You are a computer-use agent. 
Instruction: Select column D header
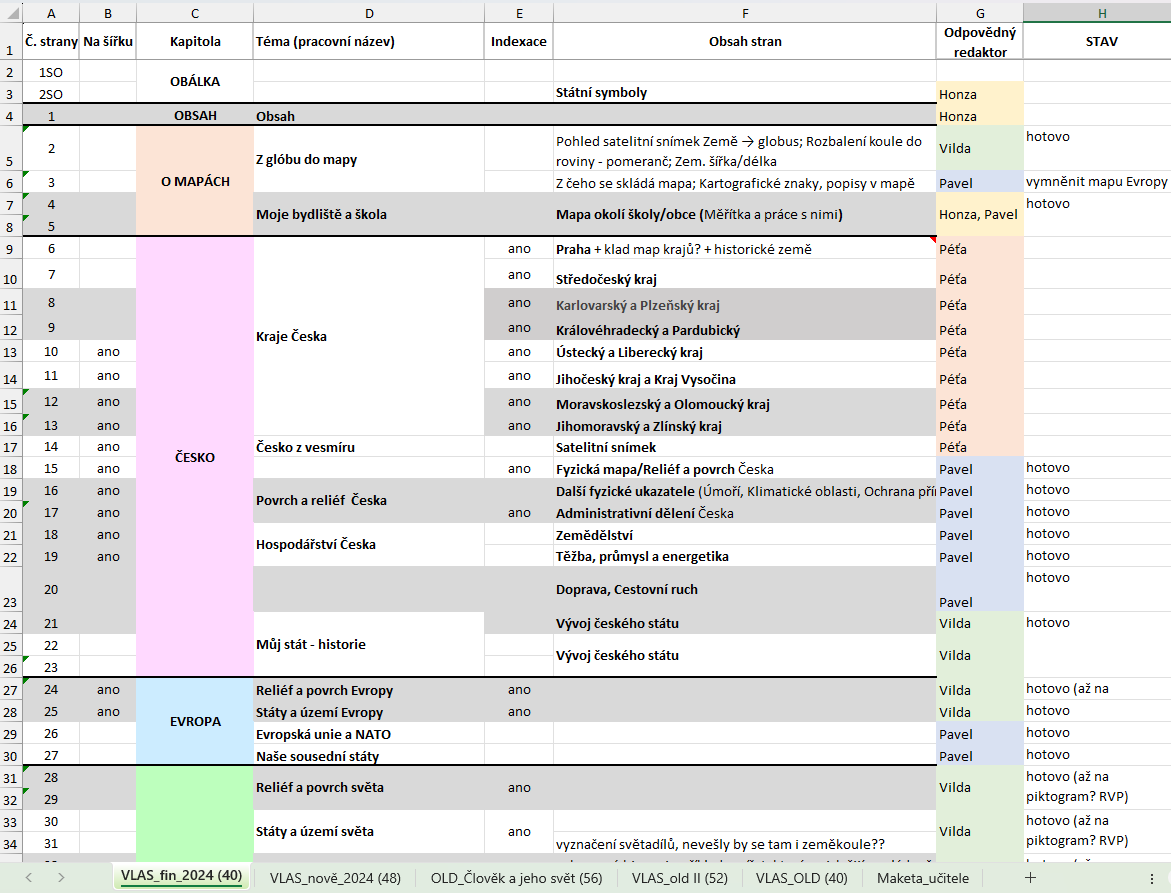[x=369, y=13]
